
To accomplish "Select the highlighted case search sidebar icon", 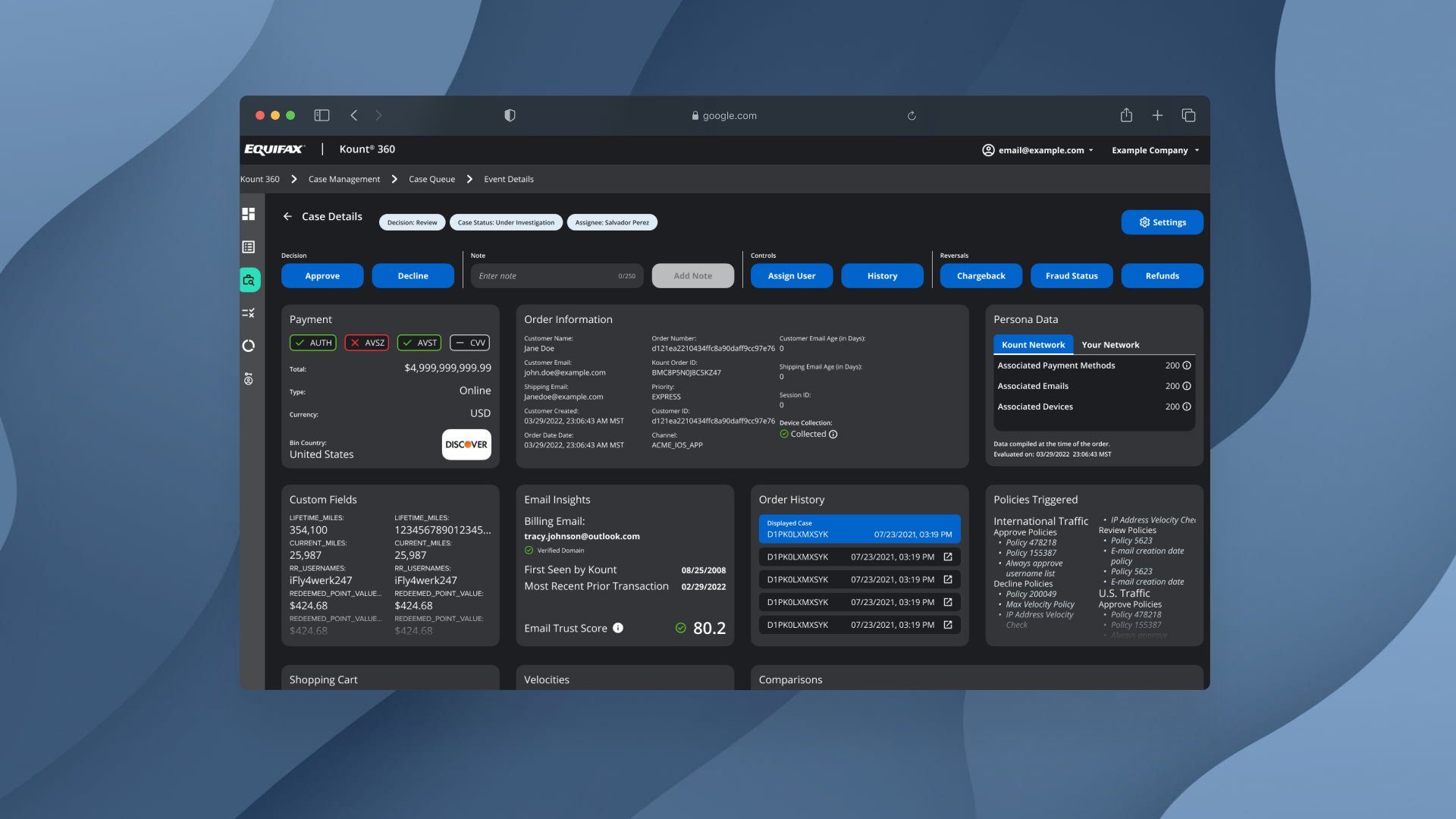I will 249,280.
